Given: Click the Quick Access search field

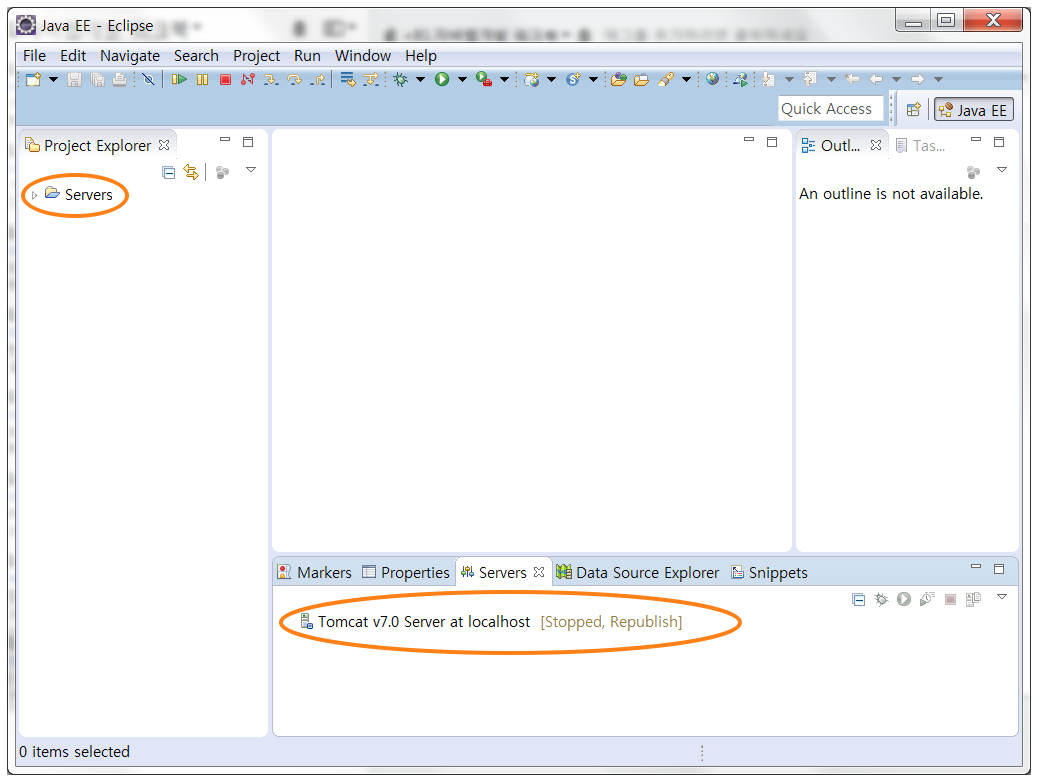Looking at the screenshot, I should 831,108.
